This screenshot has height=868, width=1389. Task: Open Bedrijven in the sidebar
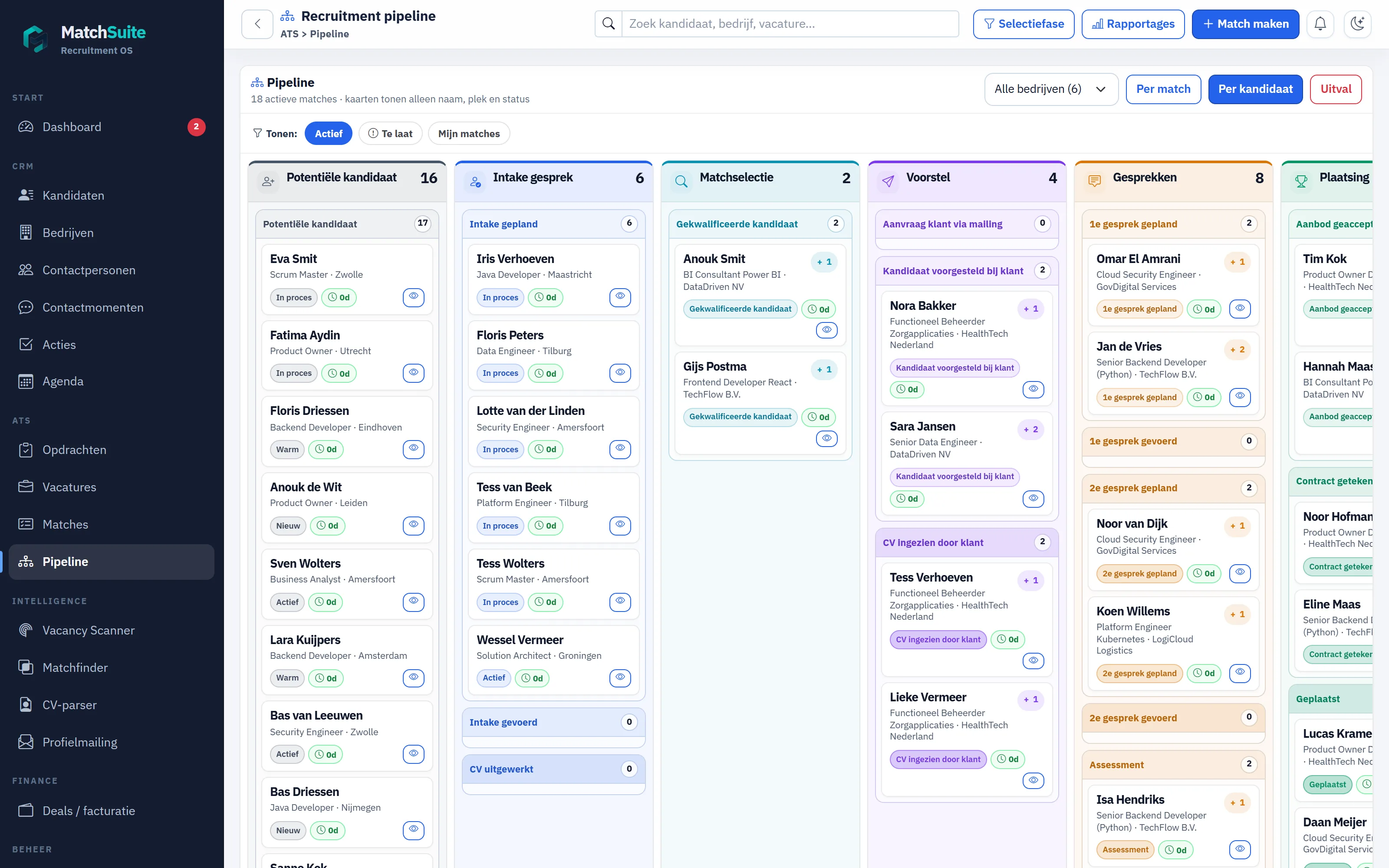click(x=112, y=233)
